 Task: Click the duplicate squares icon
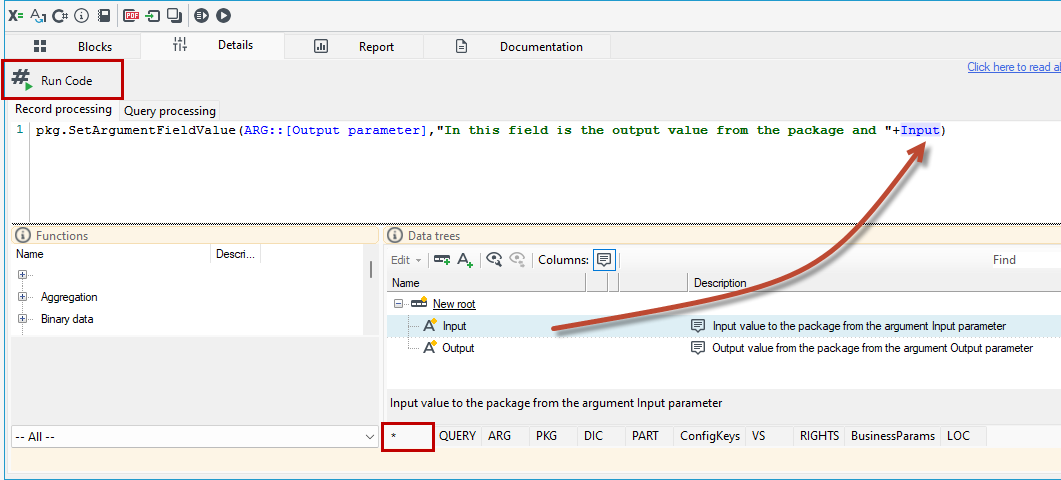point(175,15)
